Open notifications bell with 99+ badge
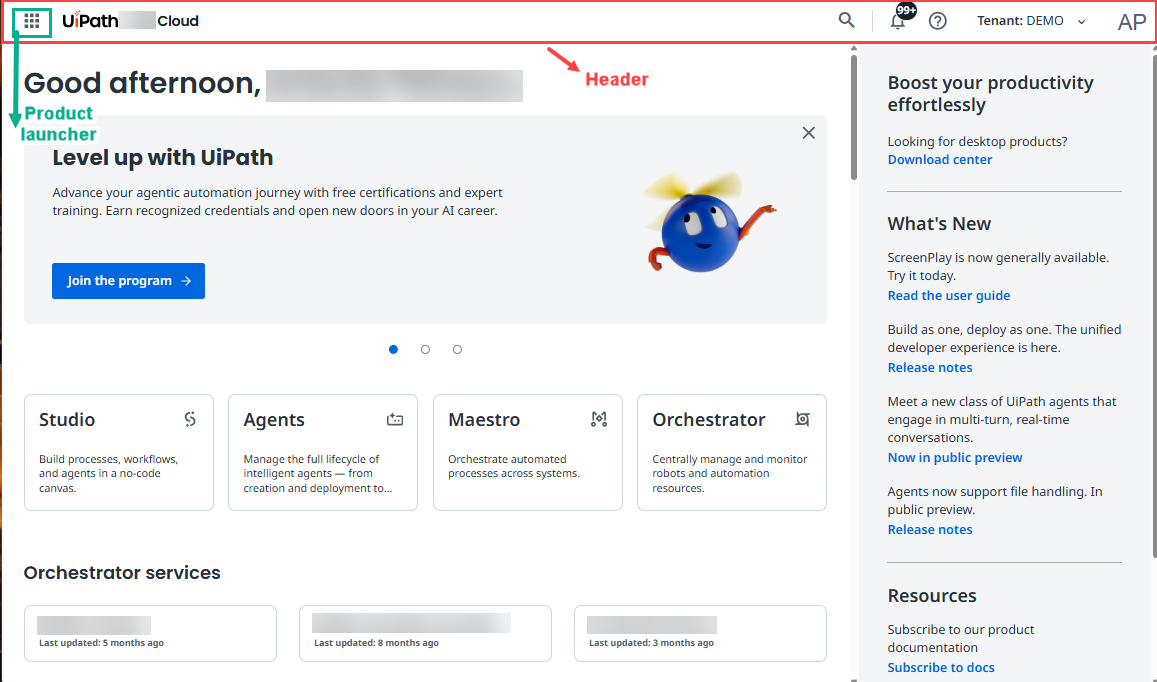Viewport: 1157px width, 682px height. (x=899, y=19)
